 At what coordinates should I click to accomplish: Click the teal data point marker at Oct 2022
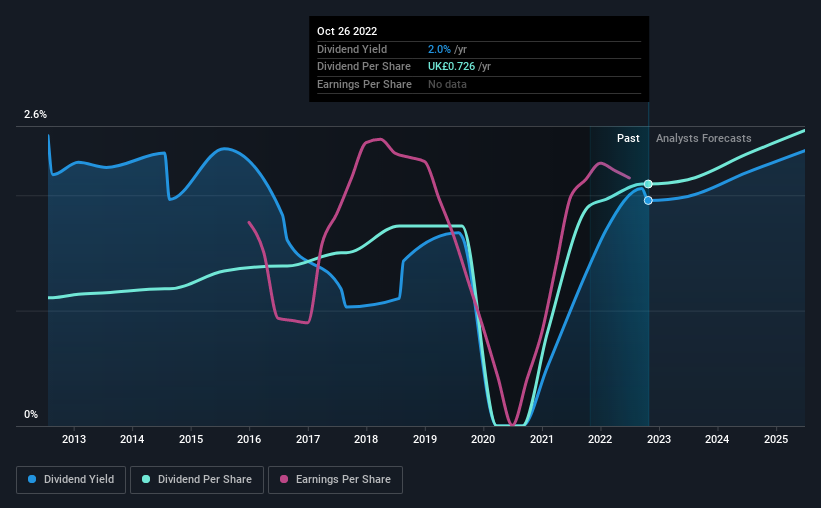click(x=648, y=184)
